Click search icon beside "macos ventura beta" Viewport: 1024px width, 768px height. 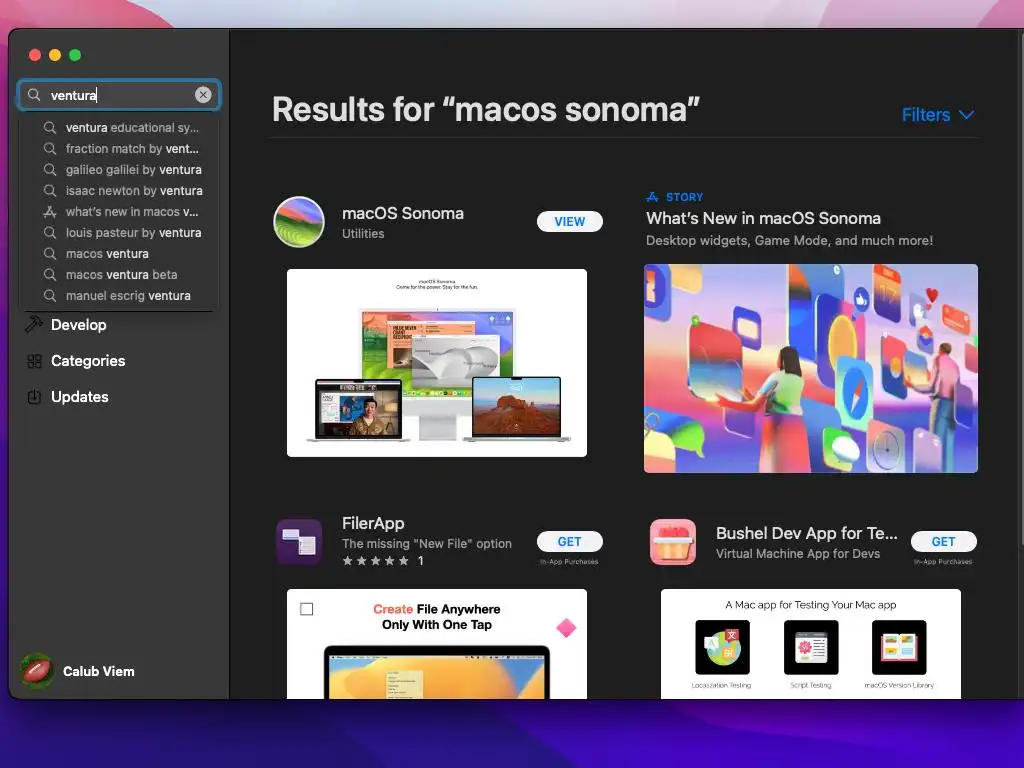coord(50,274)
